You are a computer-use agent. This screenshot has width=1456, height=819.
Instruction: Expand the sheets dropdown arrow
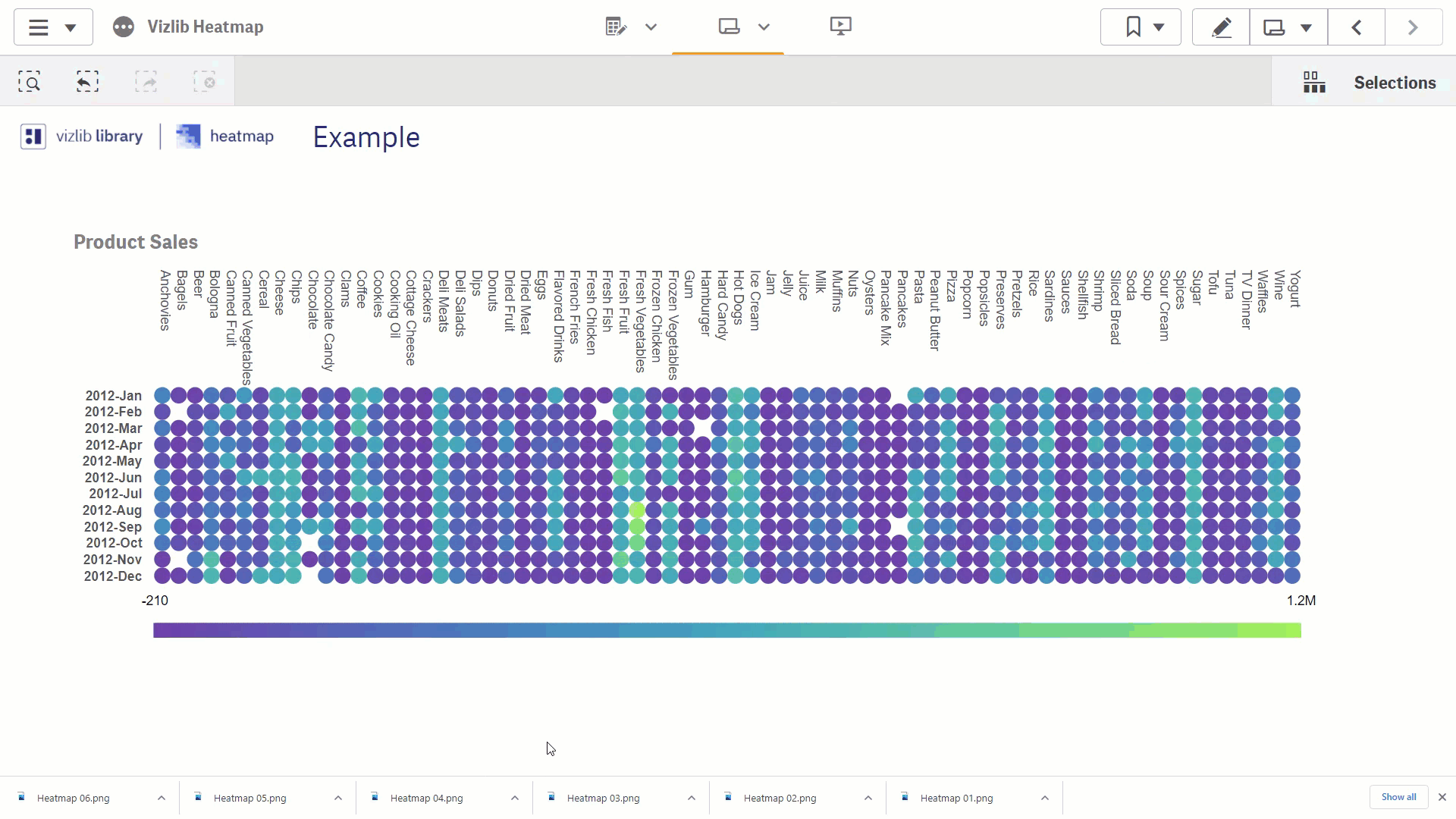pos(1306,28)
